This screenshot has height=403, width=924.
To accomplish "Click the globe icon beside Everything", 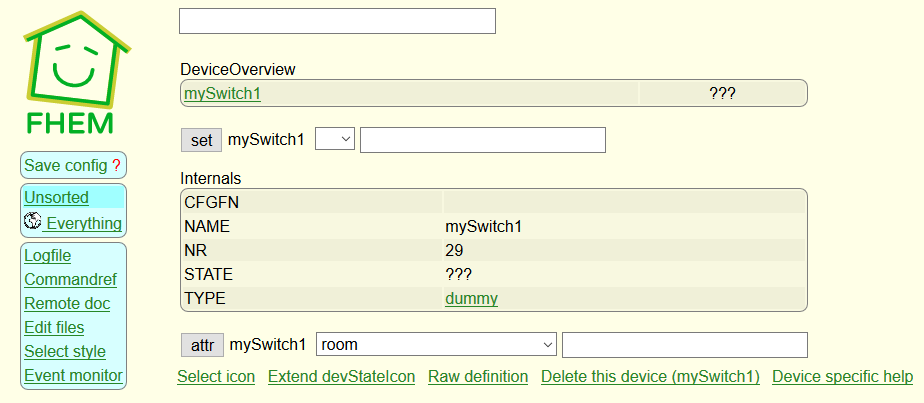I will coord(32,222).
